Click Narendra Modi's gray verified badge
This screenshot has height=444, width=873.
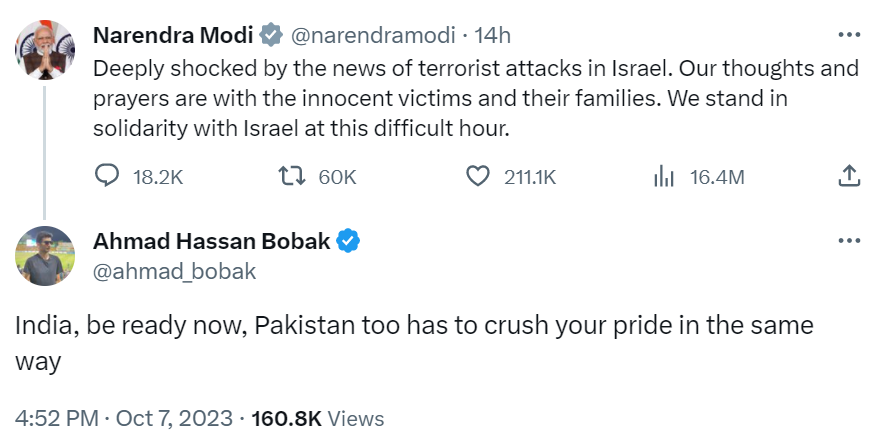pyautogui.click(x=270, y=36)
